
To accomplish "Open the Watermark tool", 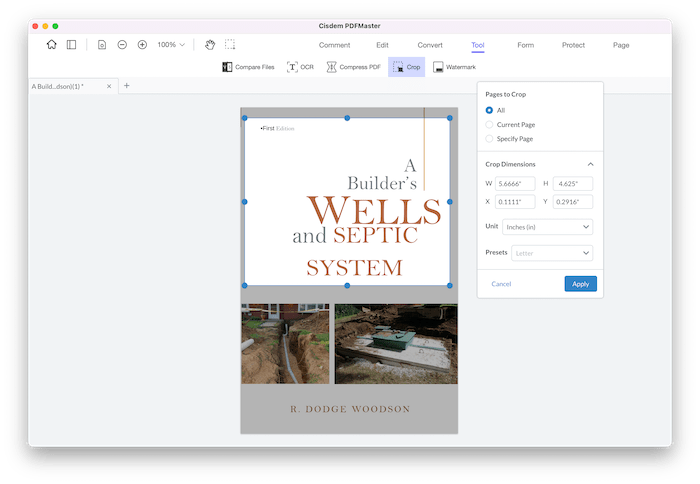I will click(x=454, y=67).
